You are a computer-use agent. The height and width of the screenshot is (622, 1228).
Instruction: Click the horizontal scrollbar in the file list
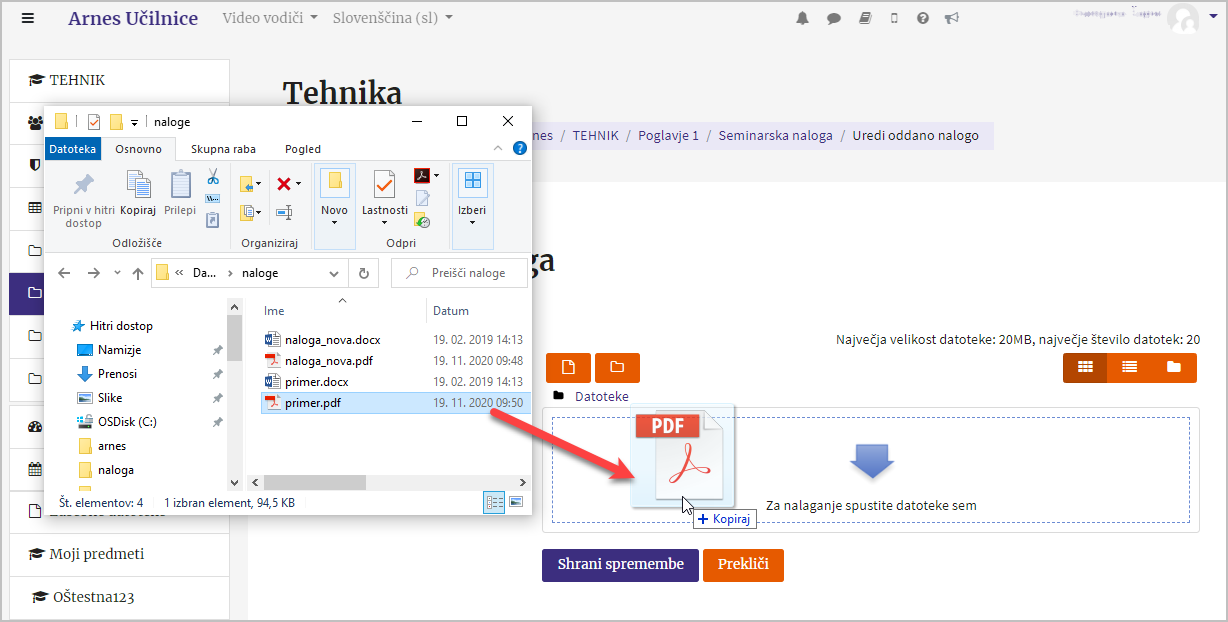[x=315, y=482]
